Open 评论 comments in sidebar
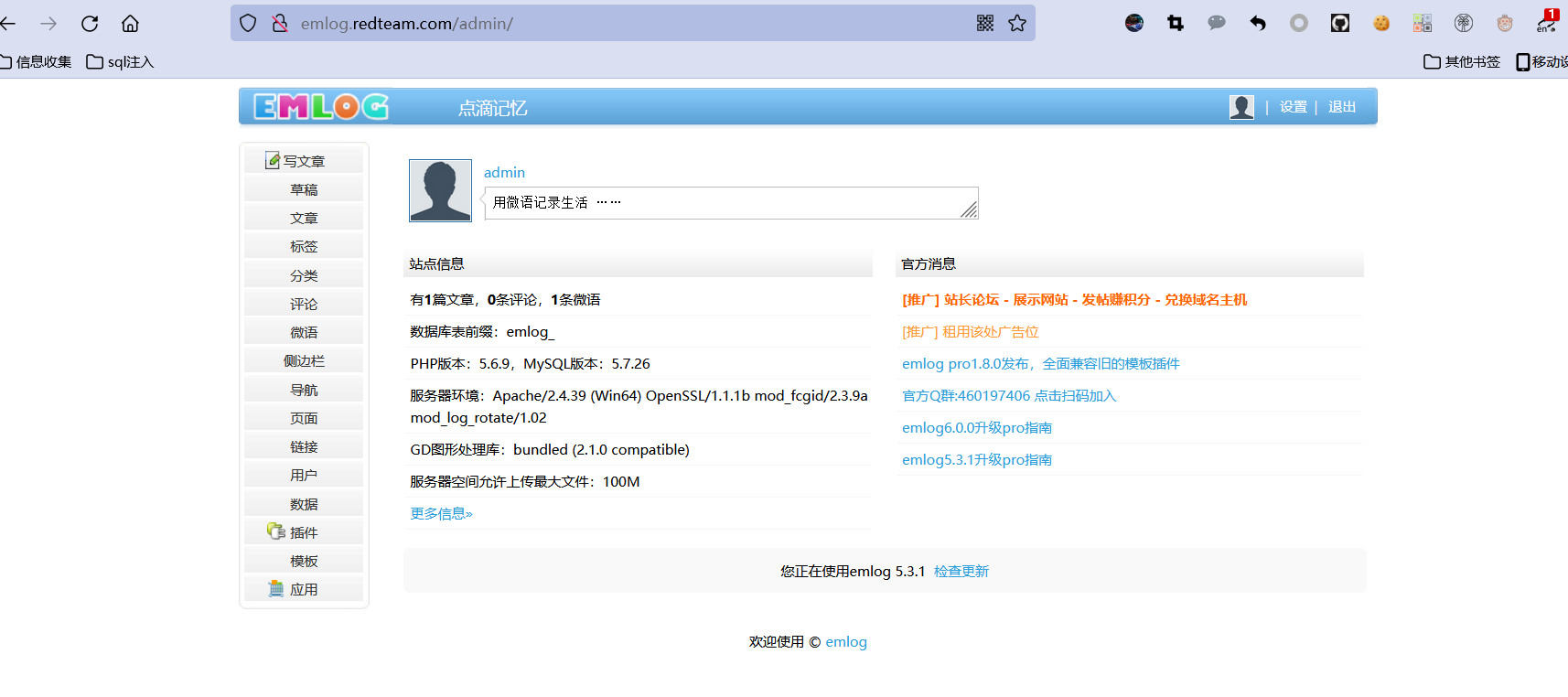 click(x=304, y=304)
